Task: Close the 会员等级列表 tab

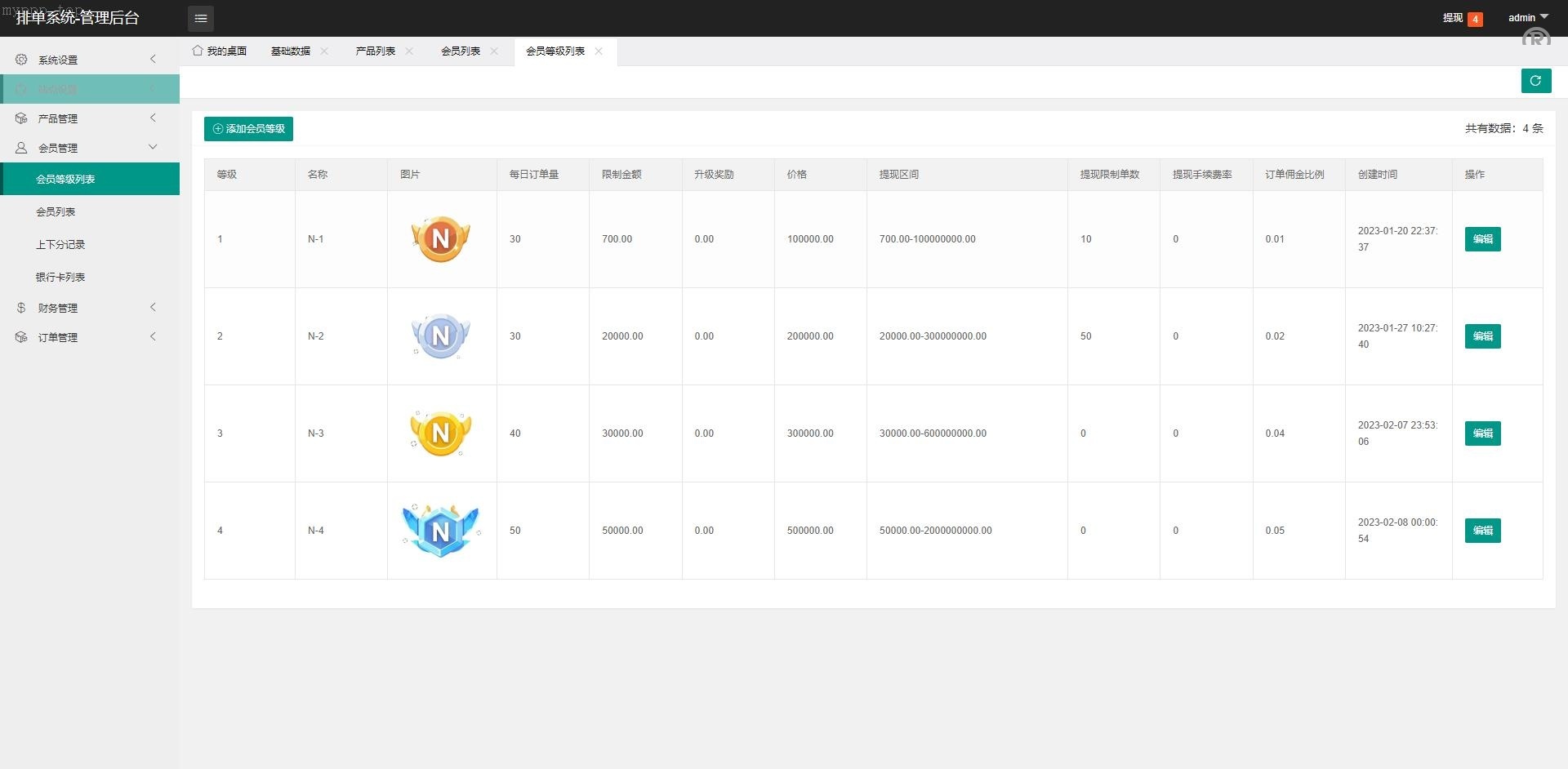Action: click(x=599, y=51)
